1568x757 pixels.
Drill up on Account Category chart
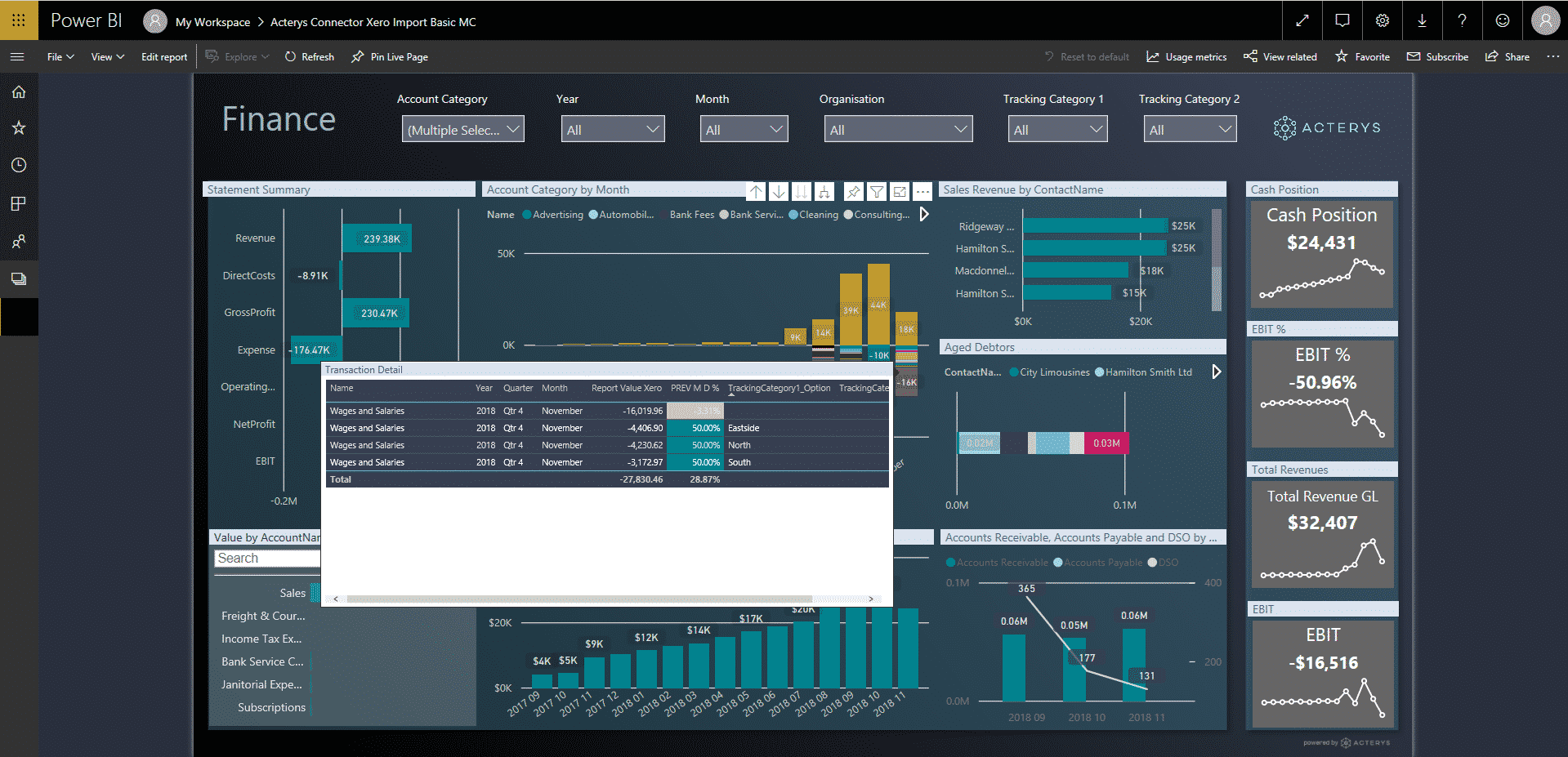757,192
